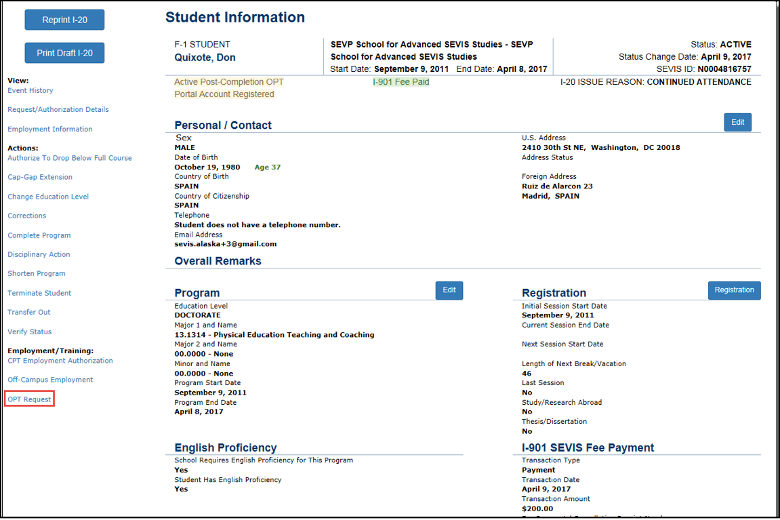Open Cap-Gap Extension action
Image resolution: width=780 pixels, height=520 pixels.
(40, 177)
